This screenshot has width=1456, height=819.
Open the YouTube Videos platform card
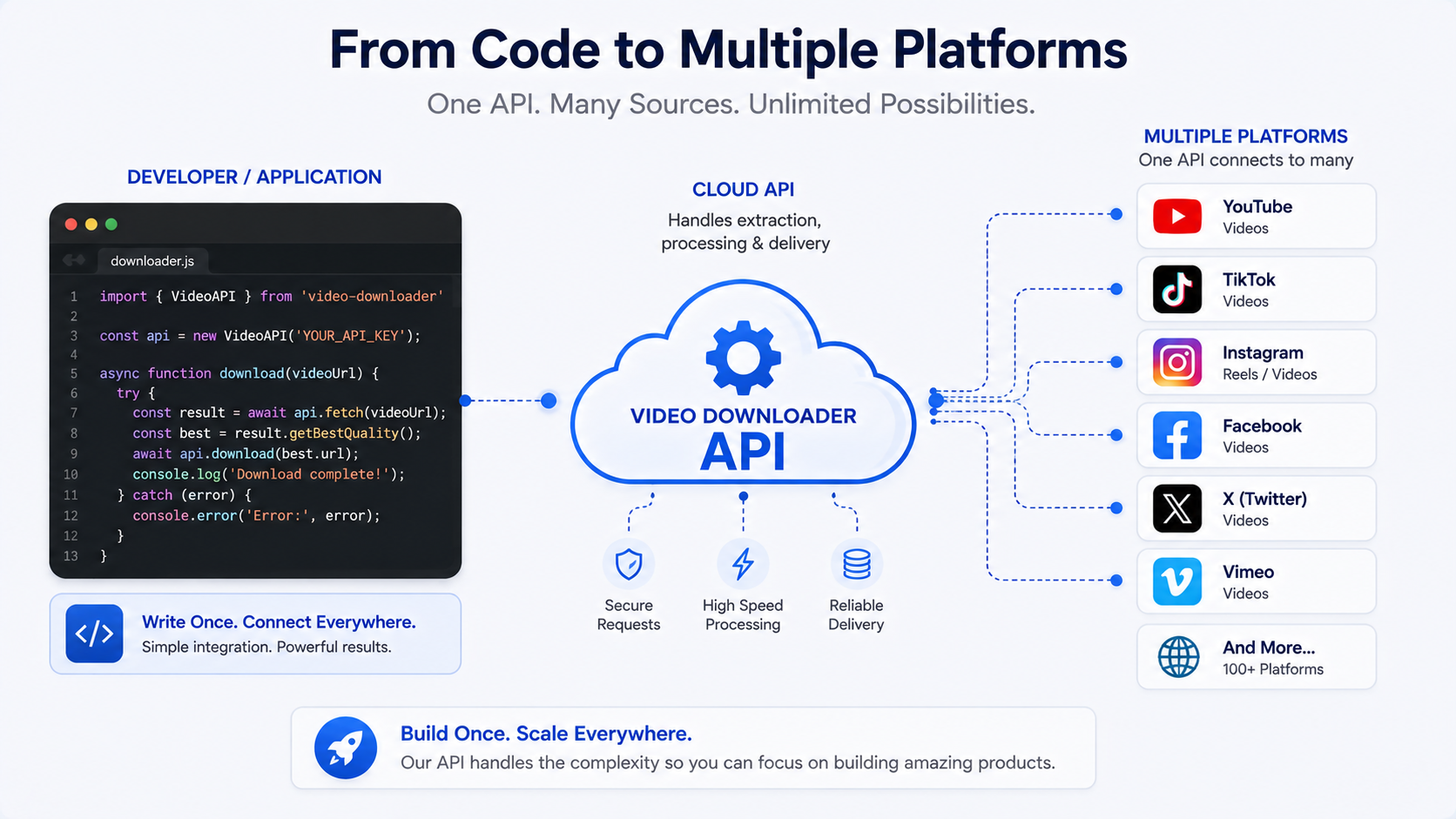tap(1257, 216)
